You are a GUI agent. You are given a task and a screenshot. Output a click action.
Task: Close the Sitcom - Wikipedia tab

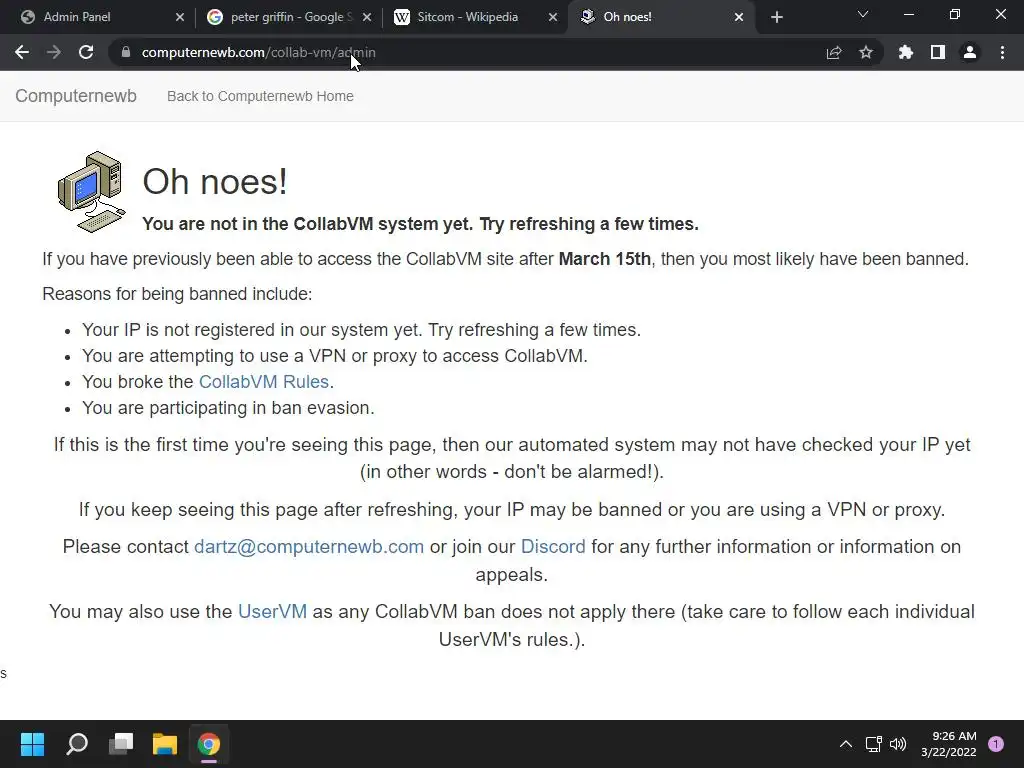553,17
